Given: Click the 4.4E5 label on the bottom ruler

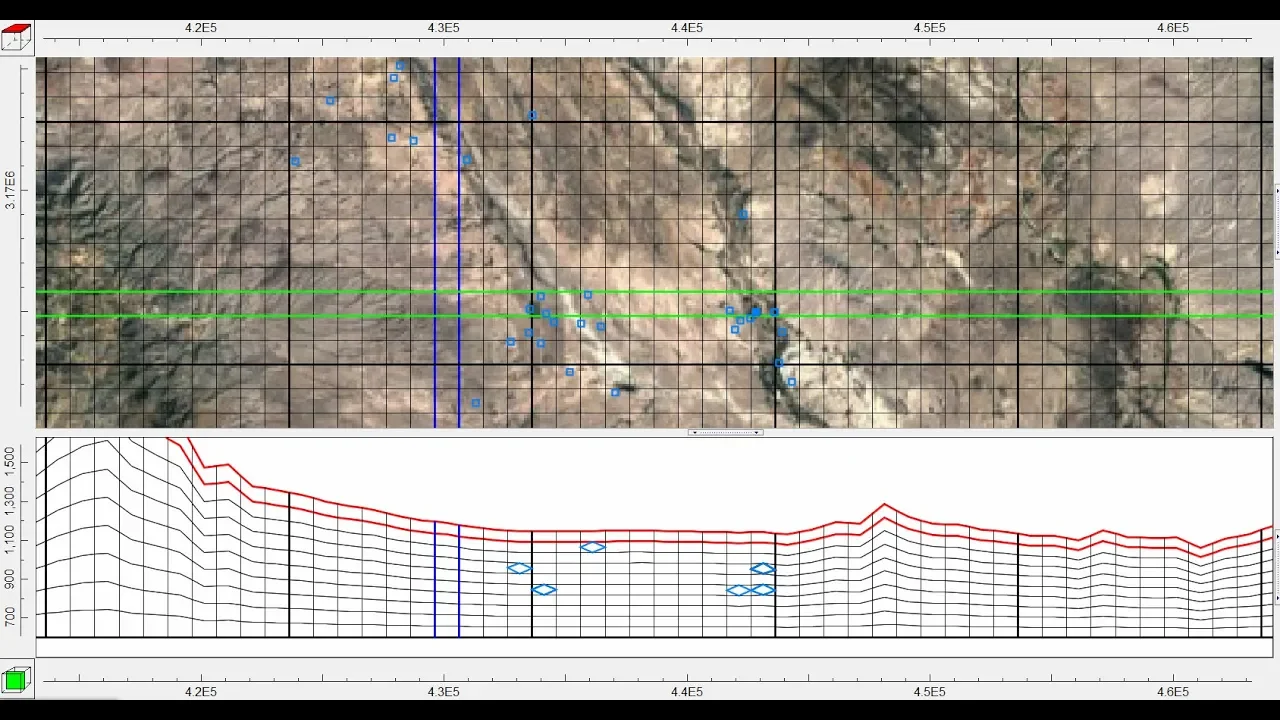Looking at the screenshot, I should 687,692.
